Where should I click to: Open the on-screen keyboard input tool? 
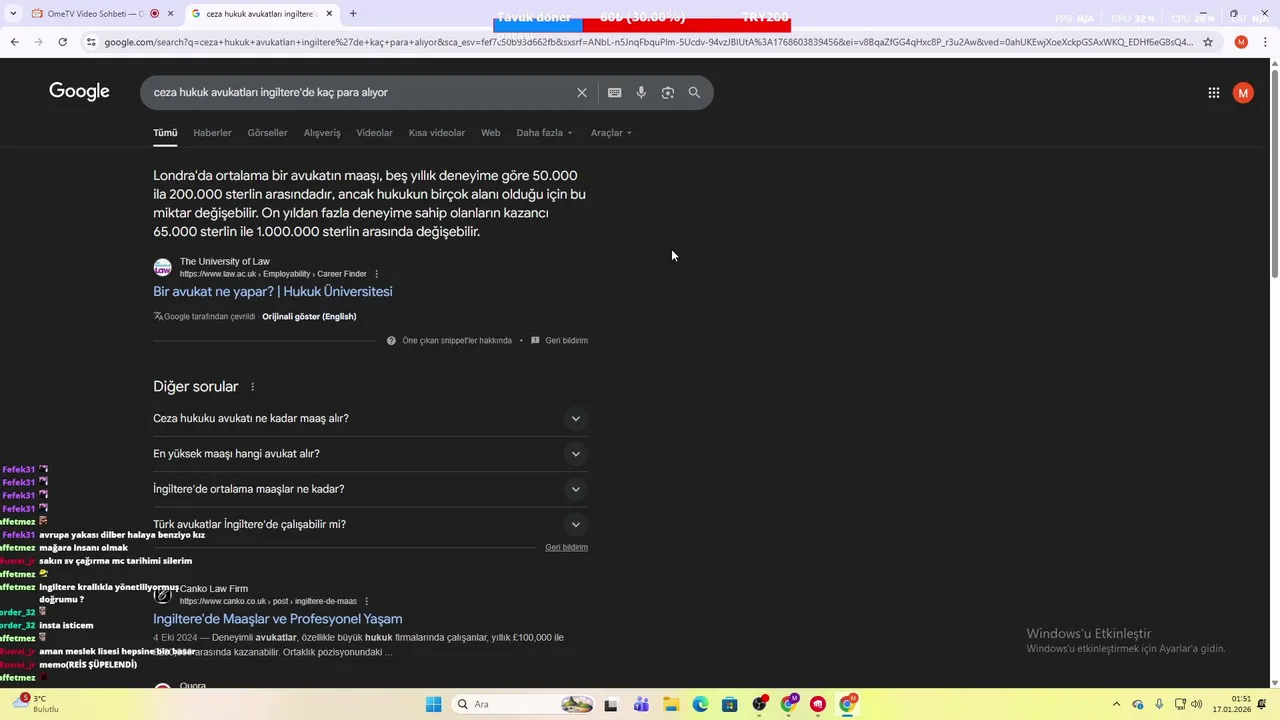pyautogui.click(x=614, y=92)
